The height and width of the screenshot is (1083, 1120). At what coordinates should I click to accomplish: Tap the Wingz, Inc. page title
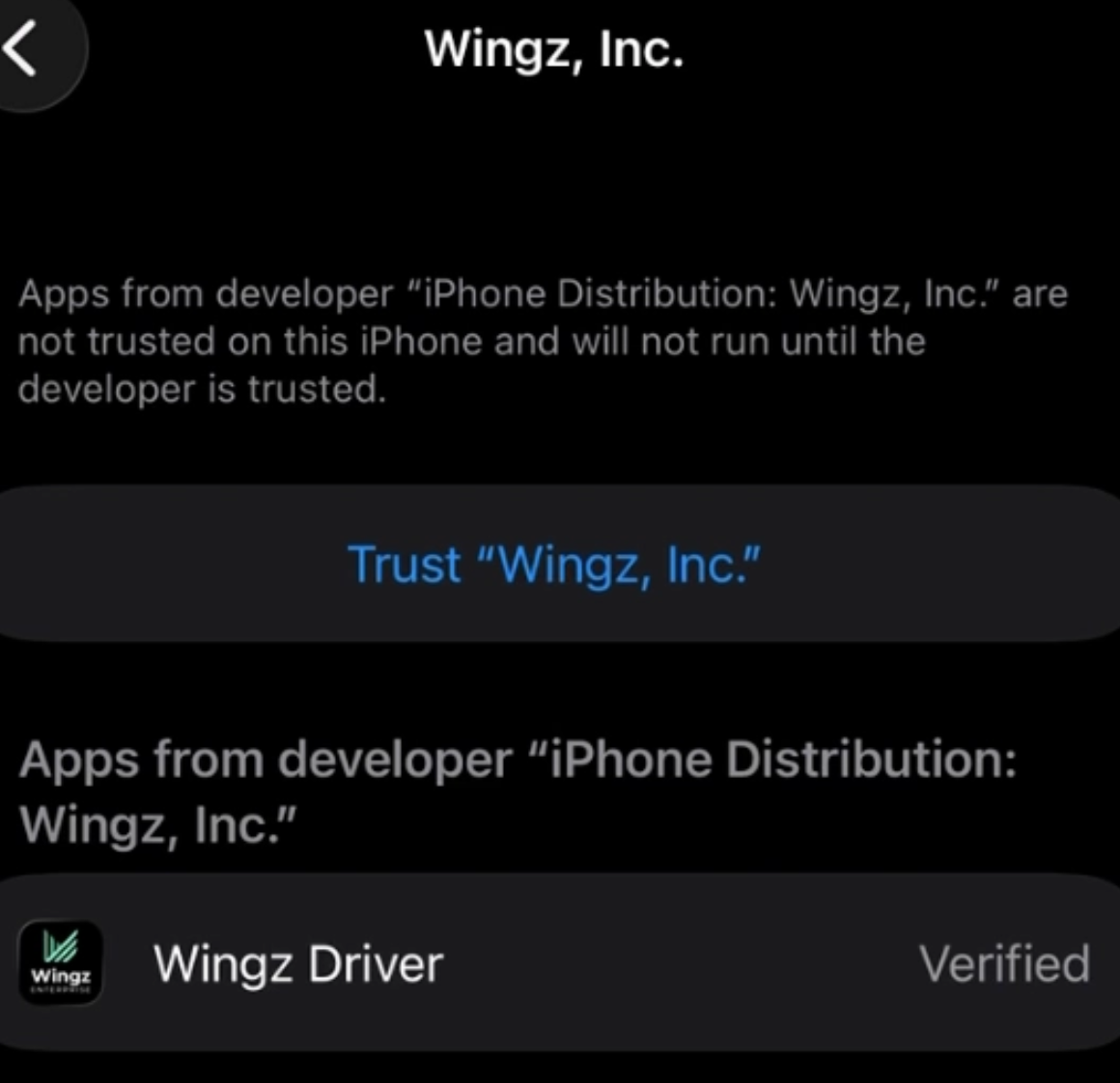point(554,50)
